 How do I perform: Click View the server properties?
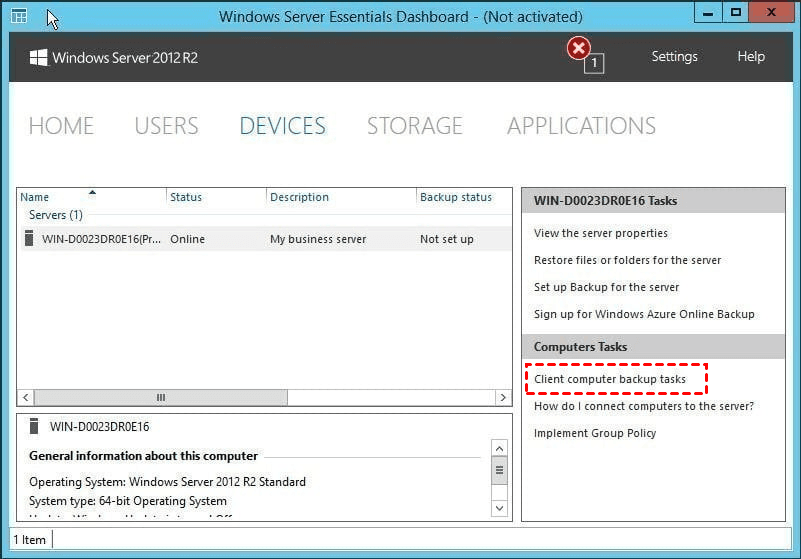(601, 233)
